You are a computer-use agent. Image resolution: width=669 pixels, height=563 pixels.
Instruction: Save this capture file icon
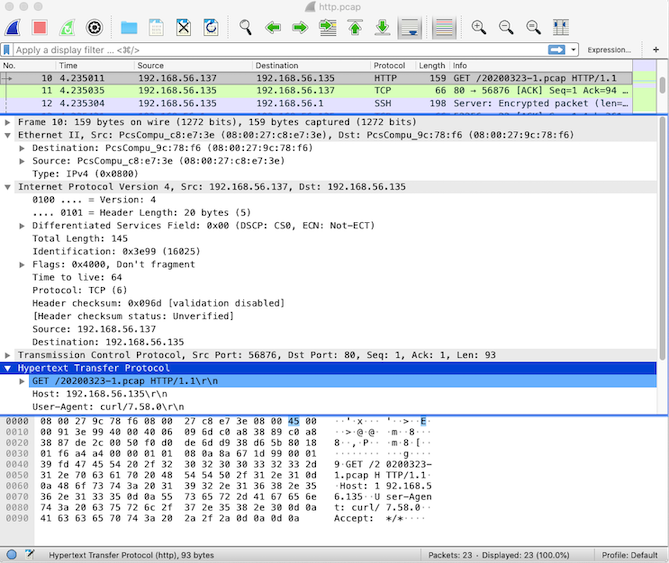(x=156, y=28)
